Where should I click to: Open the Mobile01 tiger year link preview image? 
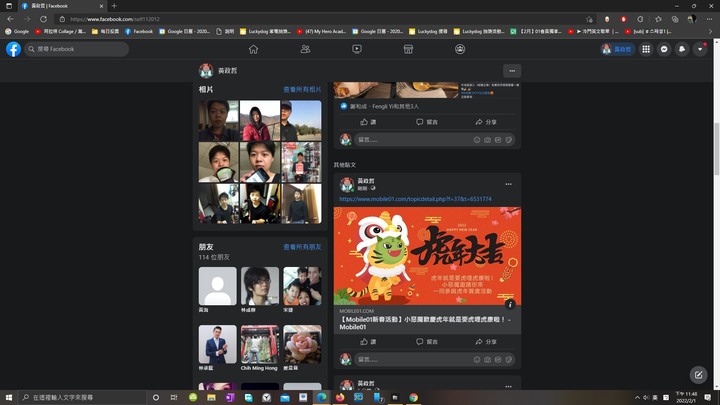tap(427, 256)
